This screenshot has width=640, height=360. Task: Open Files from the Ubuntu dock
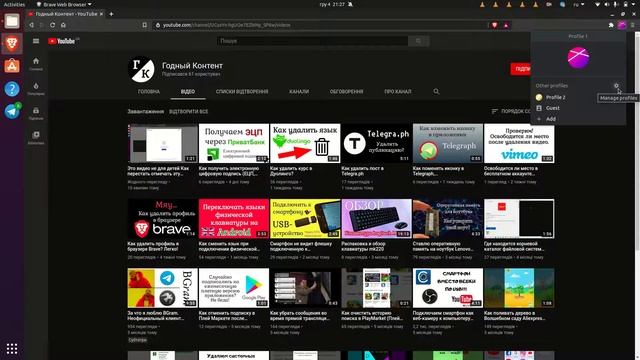(12, 21)
